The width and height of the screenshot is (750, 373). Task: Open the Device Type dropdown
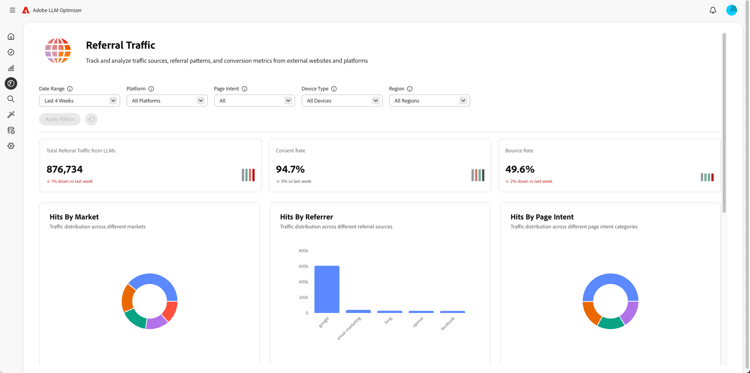(342, 100)
